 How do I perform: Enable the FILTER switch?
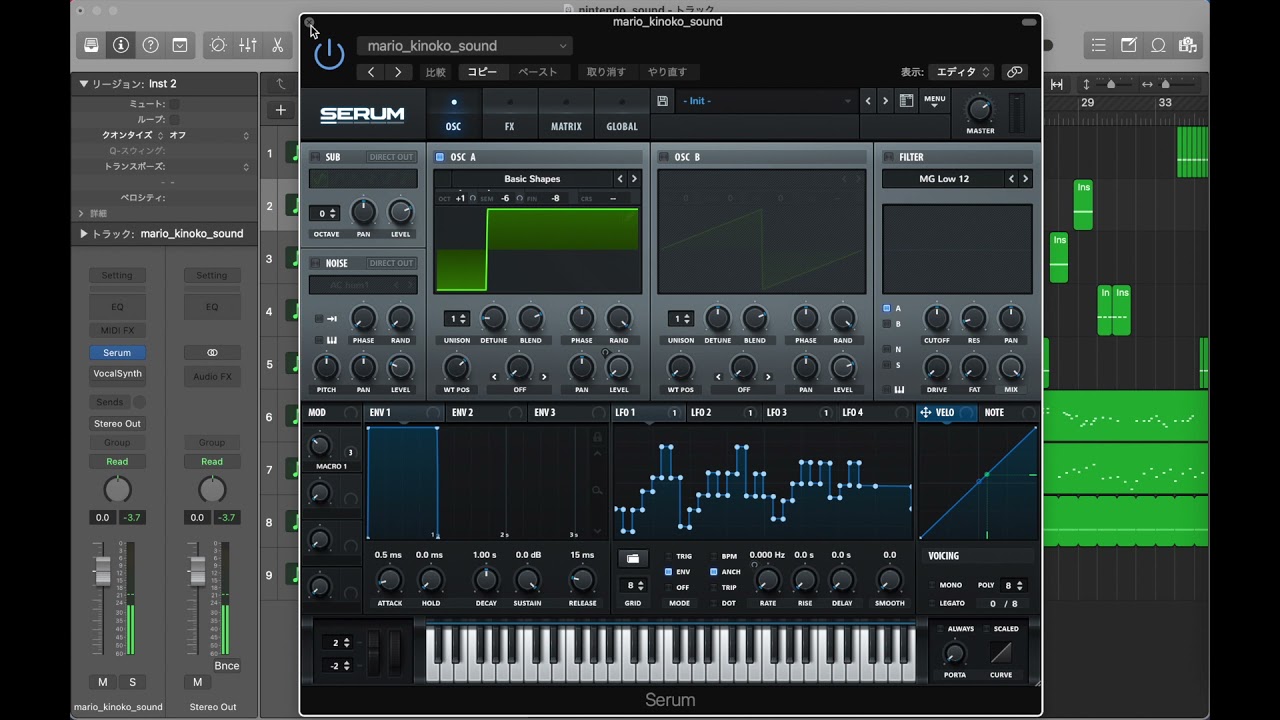coord(888,157)
